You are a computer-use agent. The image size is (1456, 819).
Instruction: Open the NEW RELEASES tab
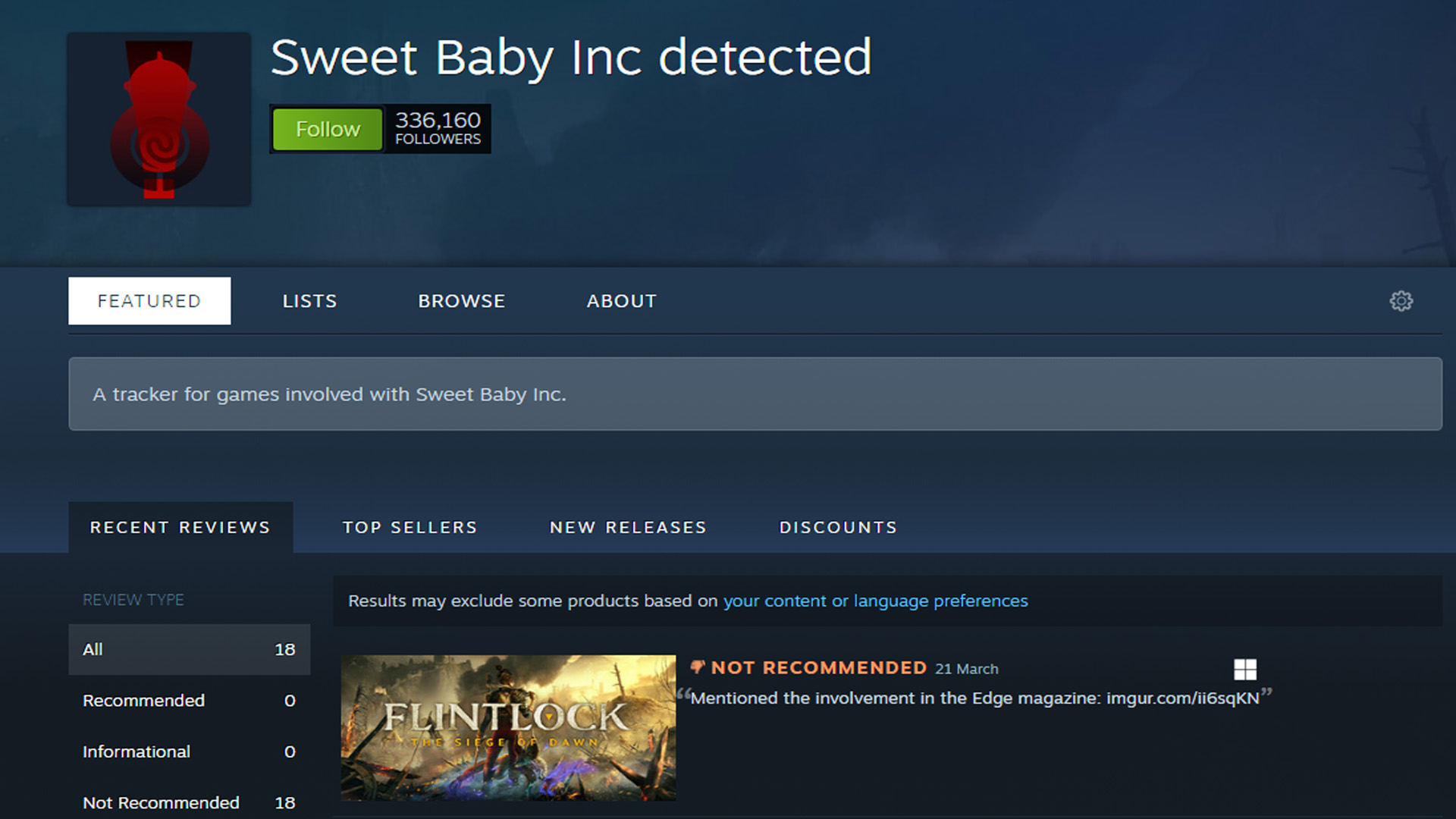click(627, 527)
